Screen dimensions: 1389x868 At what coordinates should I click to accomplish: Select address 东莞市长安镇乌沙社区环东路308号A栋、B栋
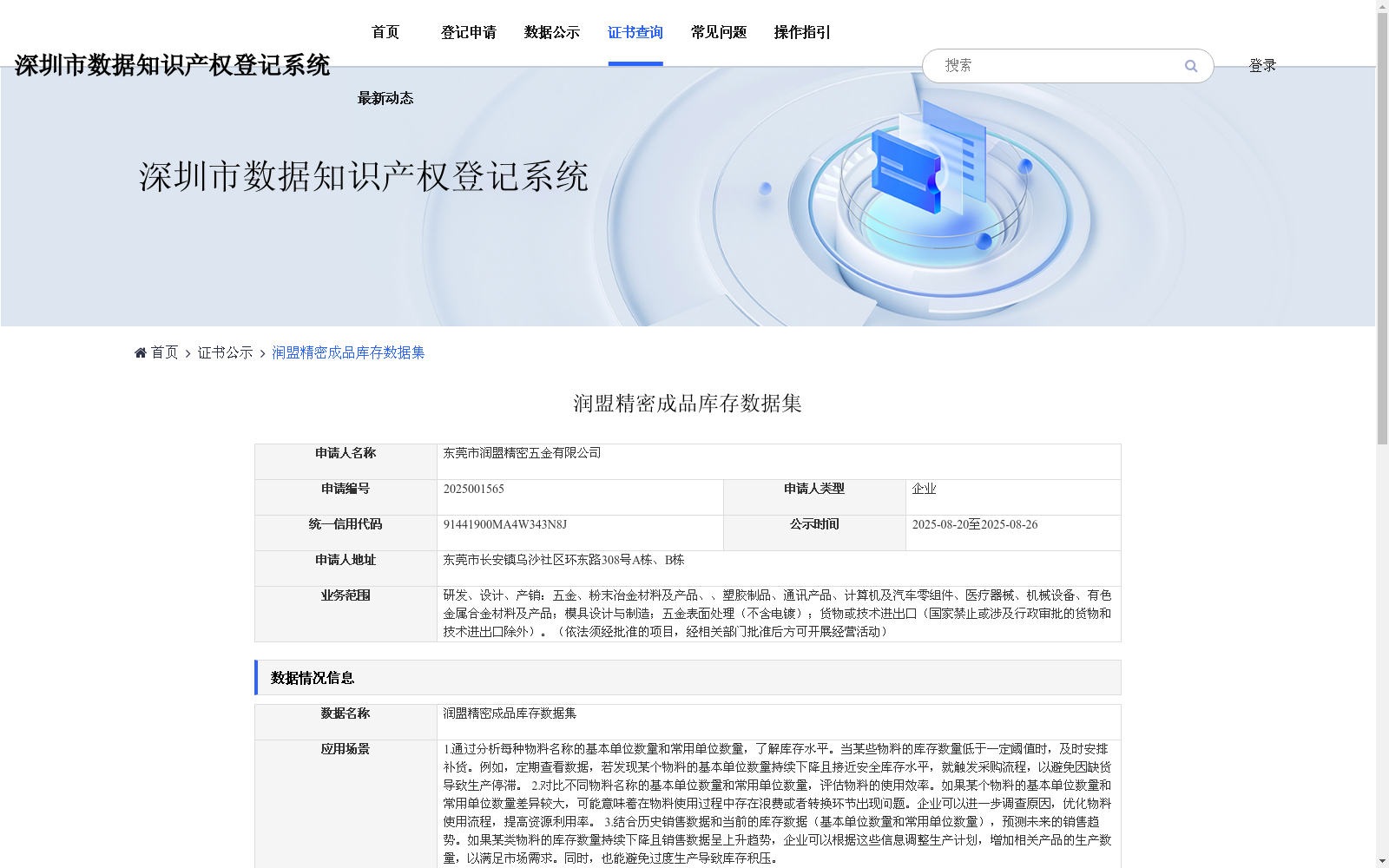[x=563, y=560]
